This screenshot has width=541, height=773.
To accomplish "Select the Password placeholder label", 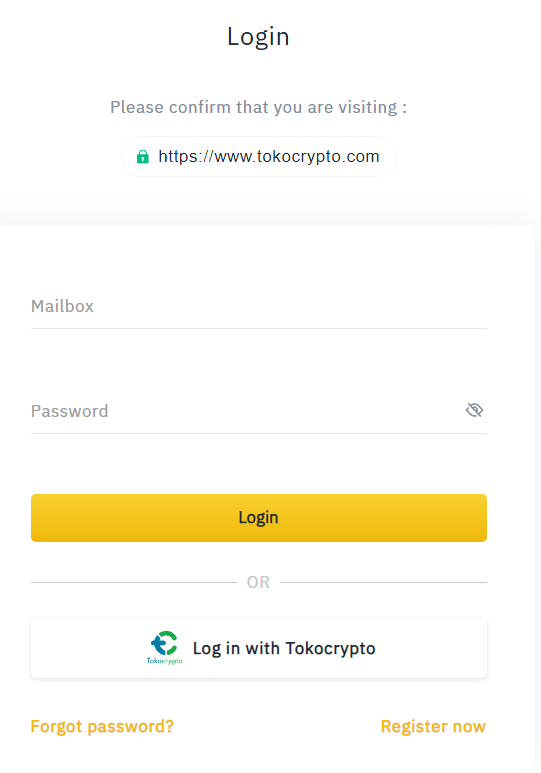I will click(70, 411).
